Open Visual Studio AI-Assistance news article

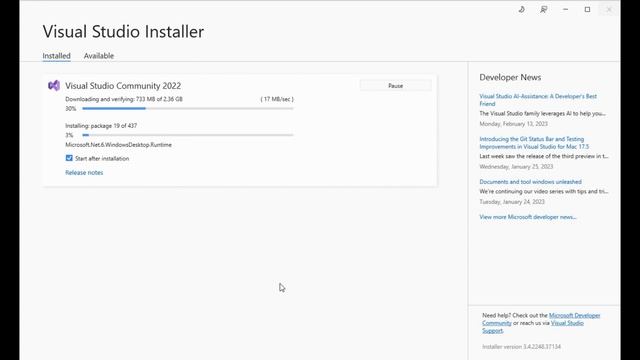[538, 100]
